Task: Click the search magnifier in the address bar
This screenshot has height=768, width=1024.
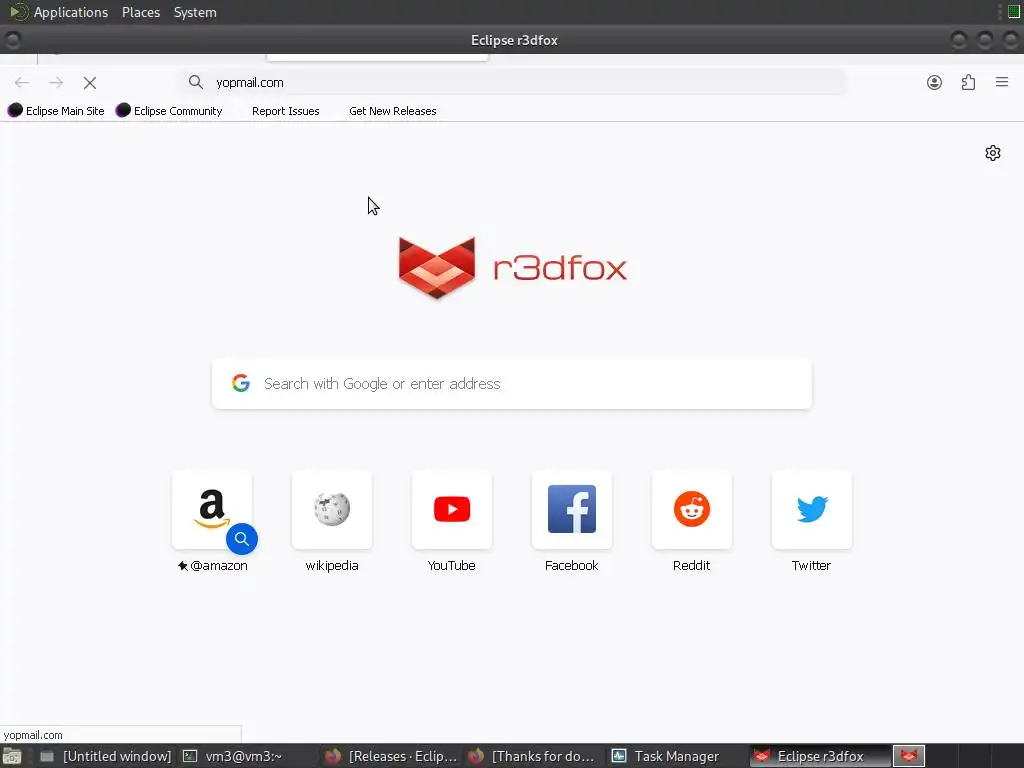Action: (196, 82)
